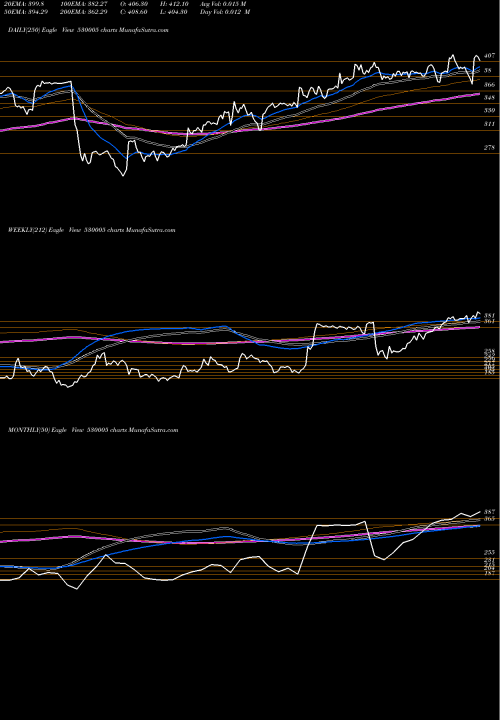This screenshot has height=720, width=500.
Task: Click the 381 price label on weekly chart
Action: 489,315
